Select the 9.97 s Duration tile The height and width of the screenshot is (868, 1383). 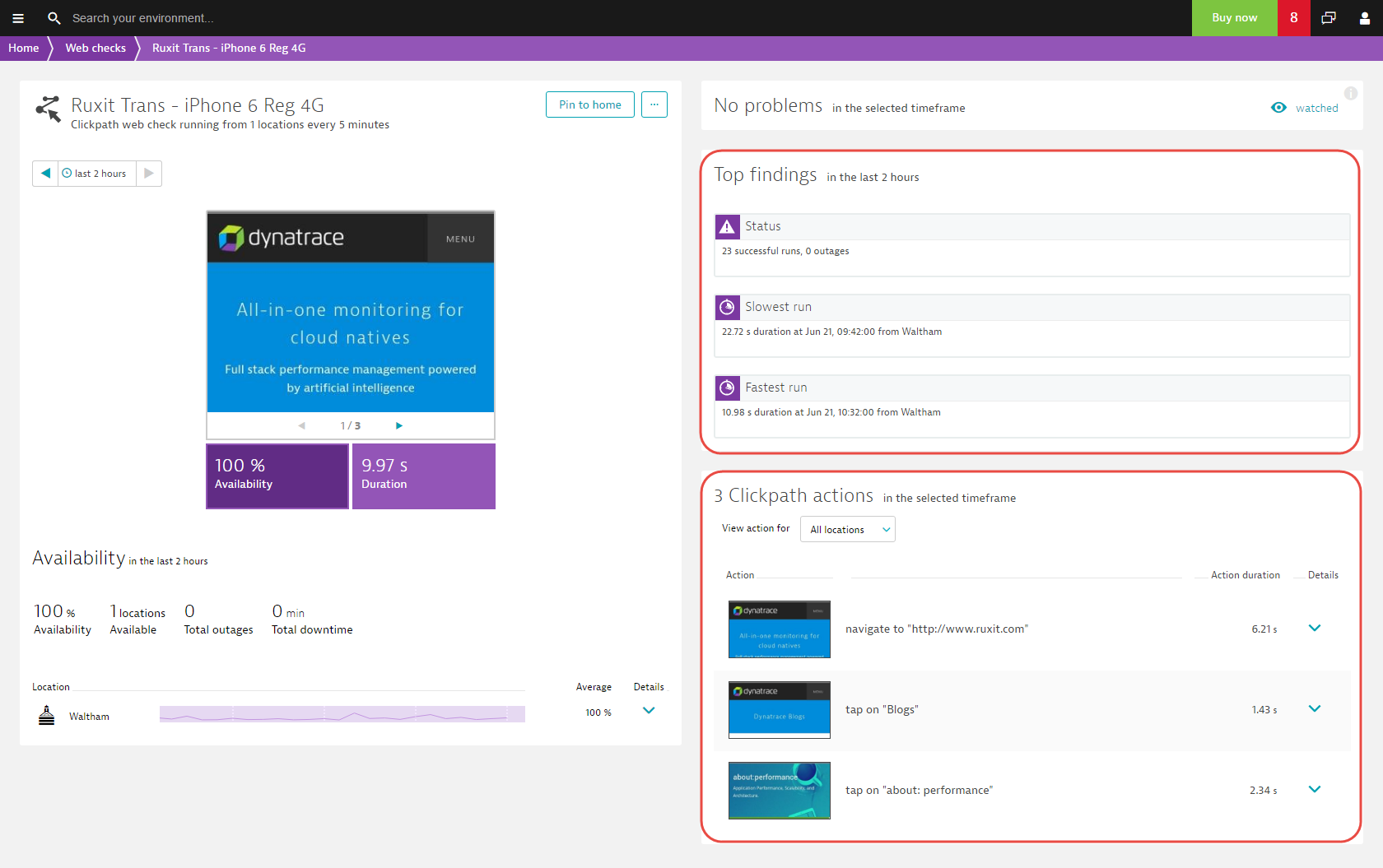point(424,476)
